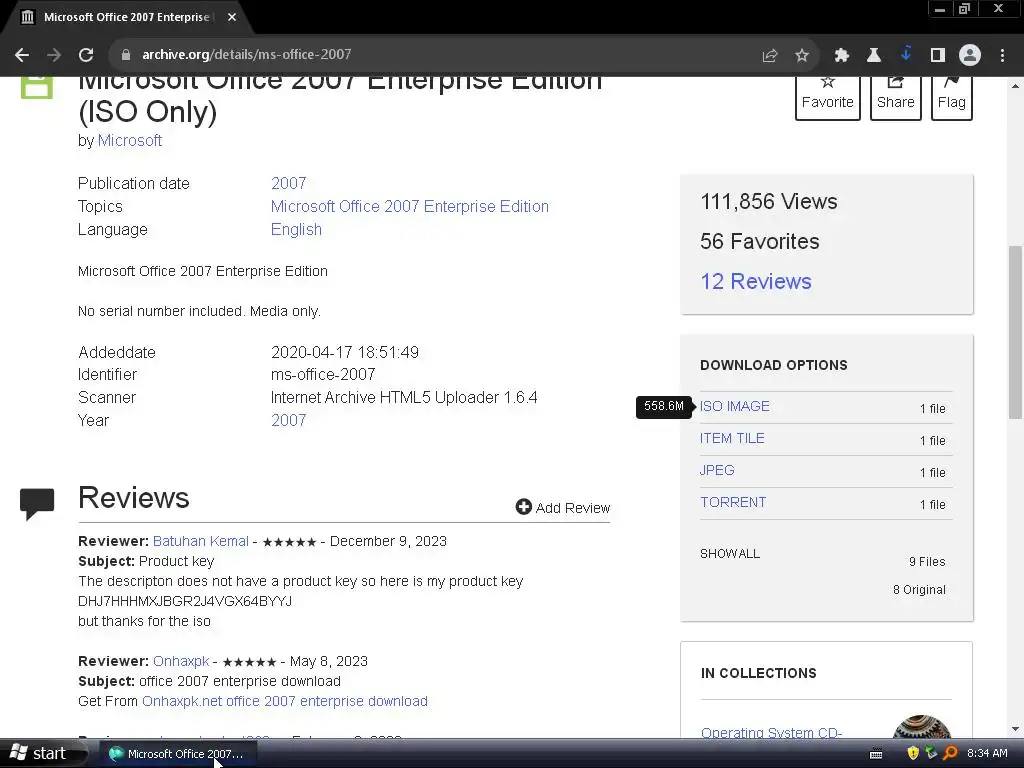Screen dimensions: 1024x768
Task: Open the 8 Original files listing
Action: point(919,590)
